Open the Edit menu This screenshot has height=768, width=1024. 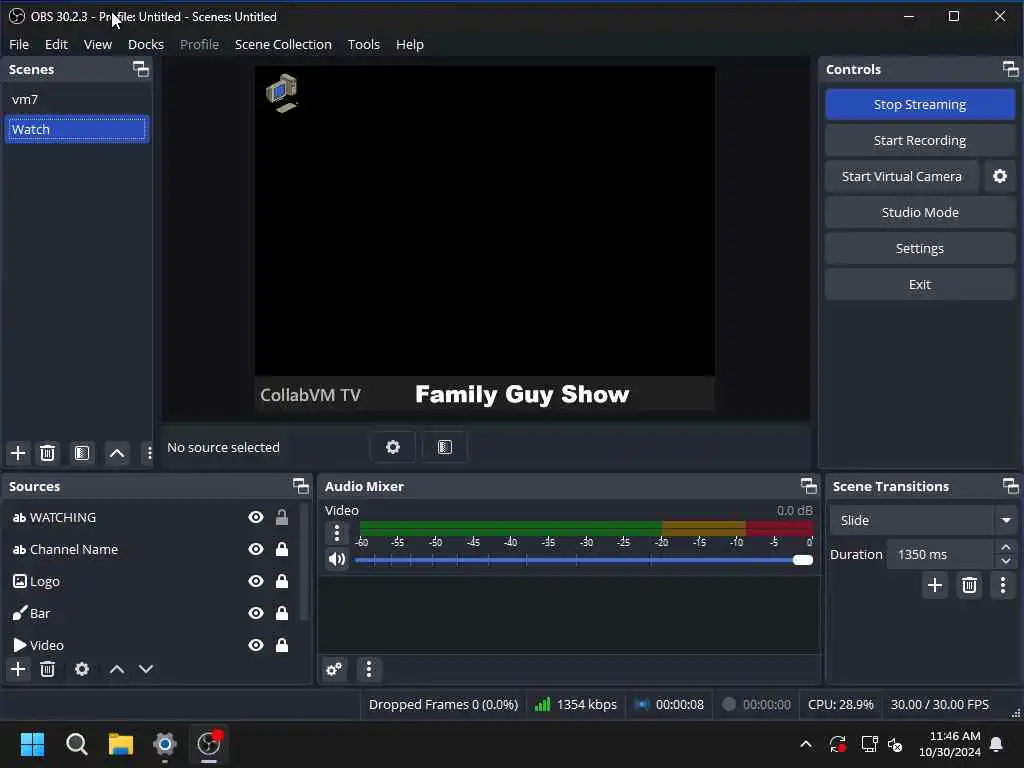point(56,44)
